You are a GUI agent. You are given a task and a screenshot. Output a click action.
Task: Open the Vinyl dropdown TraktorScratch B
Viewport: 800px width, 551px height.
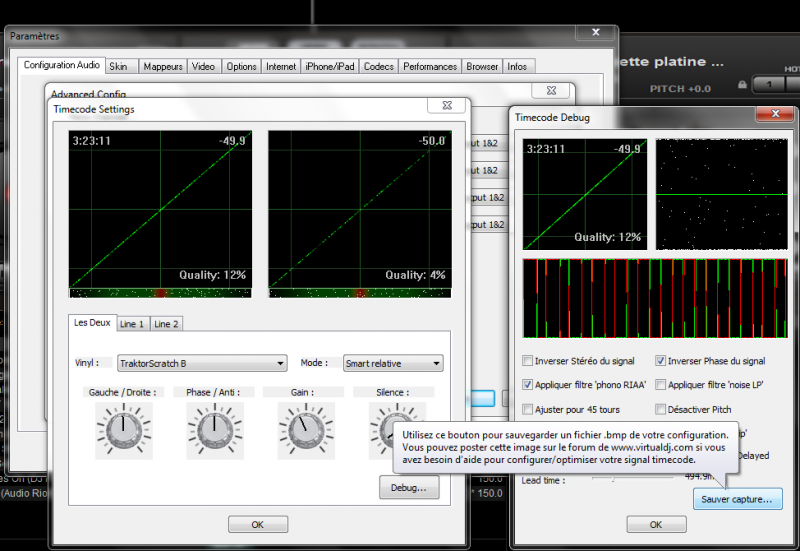coord(201,364)
